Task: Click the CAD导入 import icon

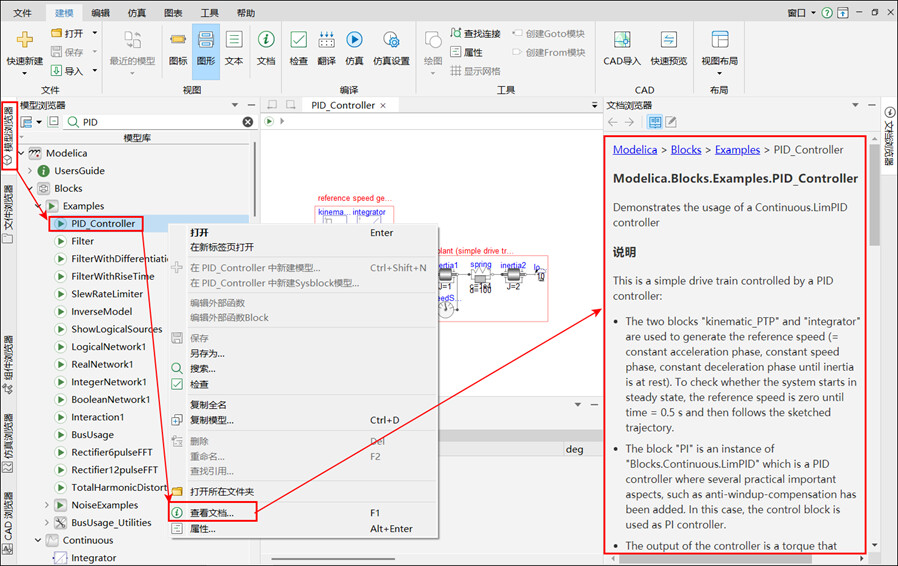Action: [622, 40]
